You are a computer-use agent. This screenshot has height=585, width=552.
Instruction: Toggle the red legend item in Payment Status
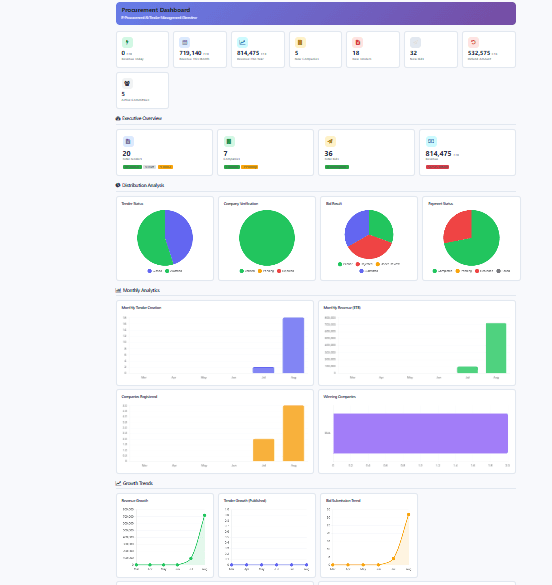[x=484, y=271]
